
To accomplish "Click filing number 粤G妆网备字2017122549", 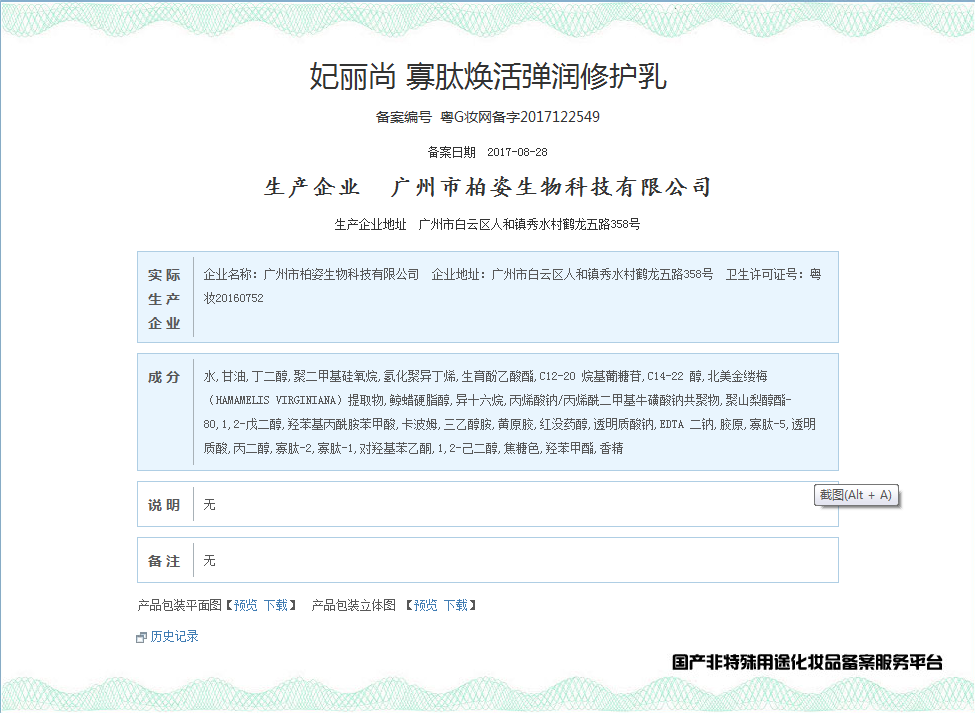I will pos(520,116).
